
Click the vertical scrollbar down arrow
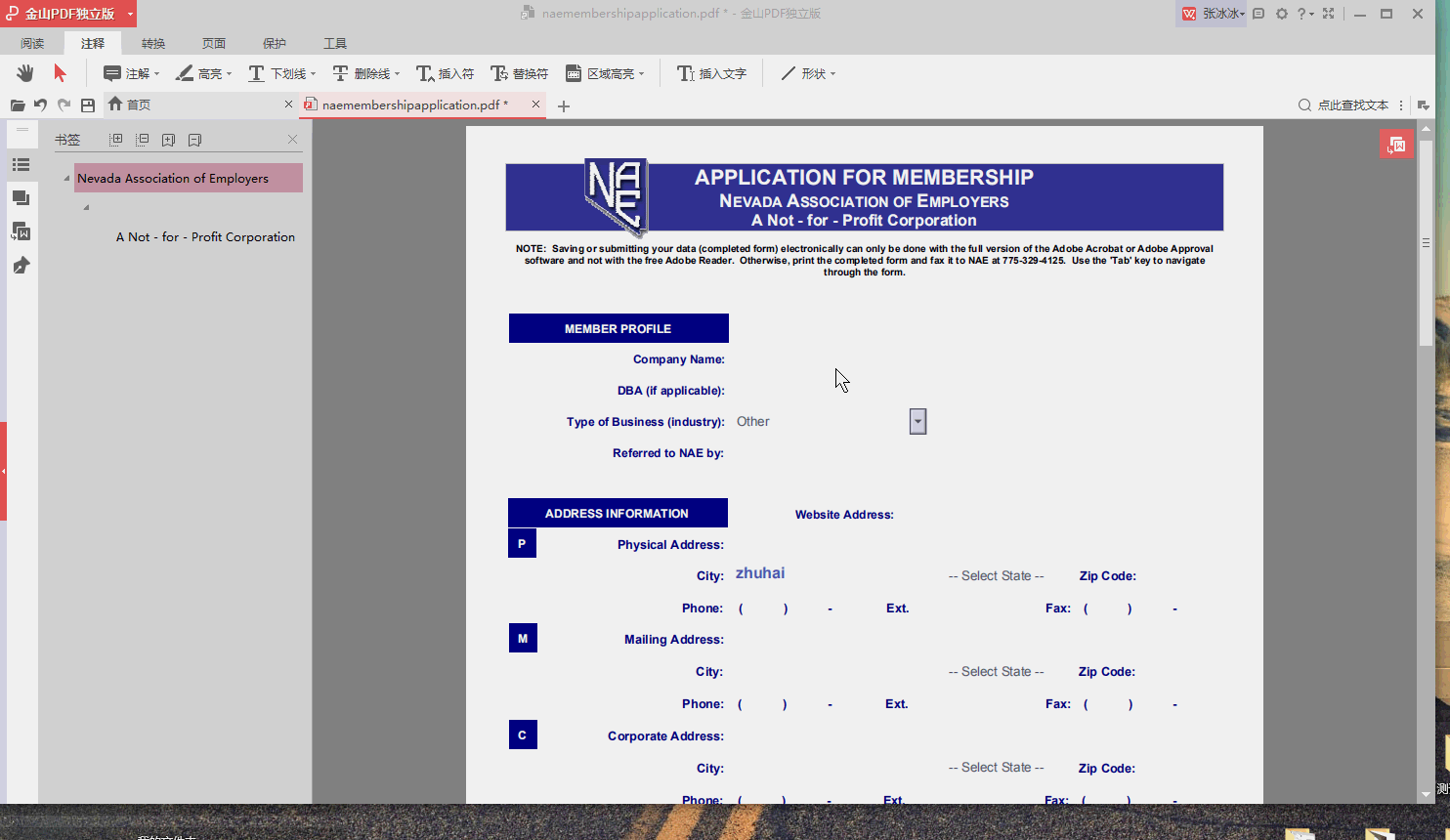coord(1427,795)
